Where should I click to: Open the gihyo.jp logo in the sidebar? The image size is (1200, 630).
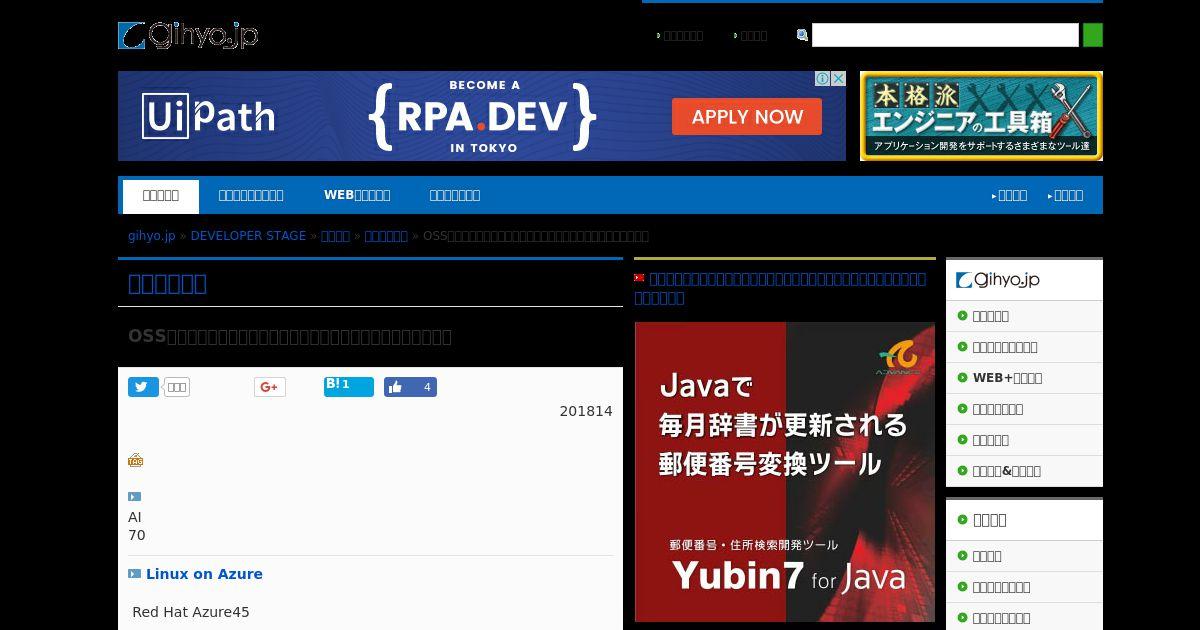(998, 280)
